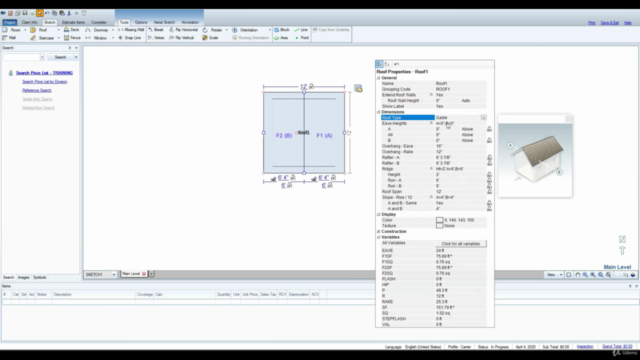Toggle lock on the Rafter - A row
Viewport: 640px width, 360px height.
489,157
